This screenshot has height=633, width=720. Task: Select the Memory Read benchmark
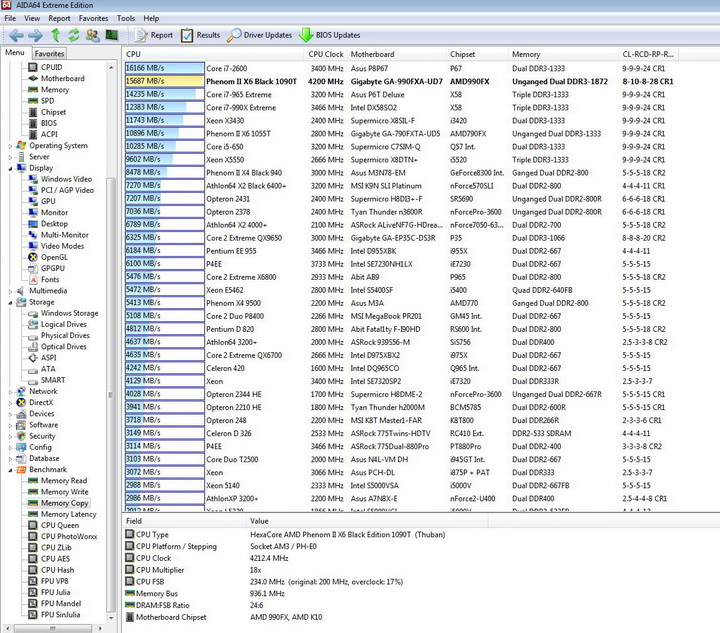click(64, 481)
